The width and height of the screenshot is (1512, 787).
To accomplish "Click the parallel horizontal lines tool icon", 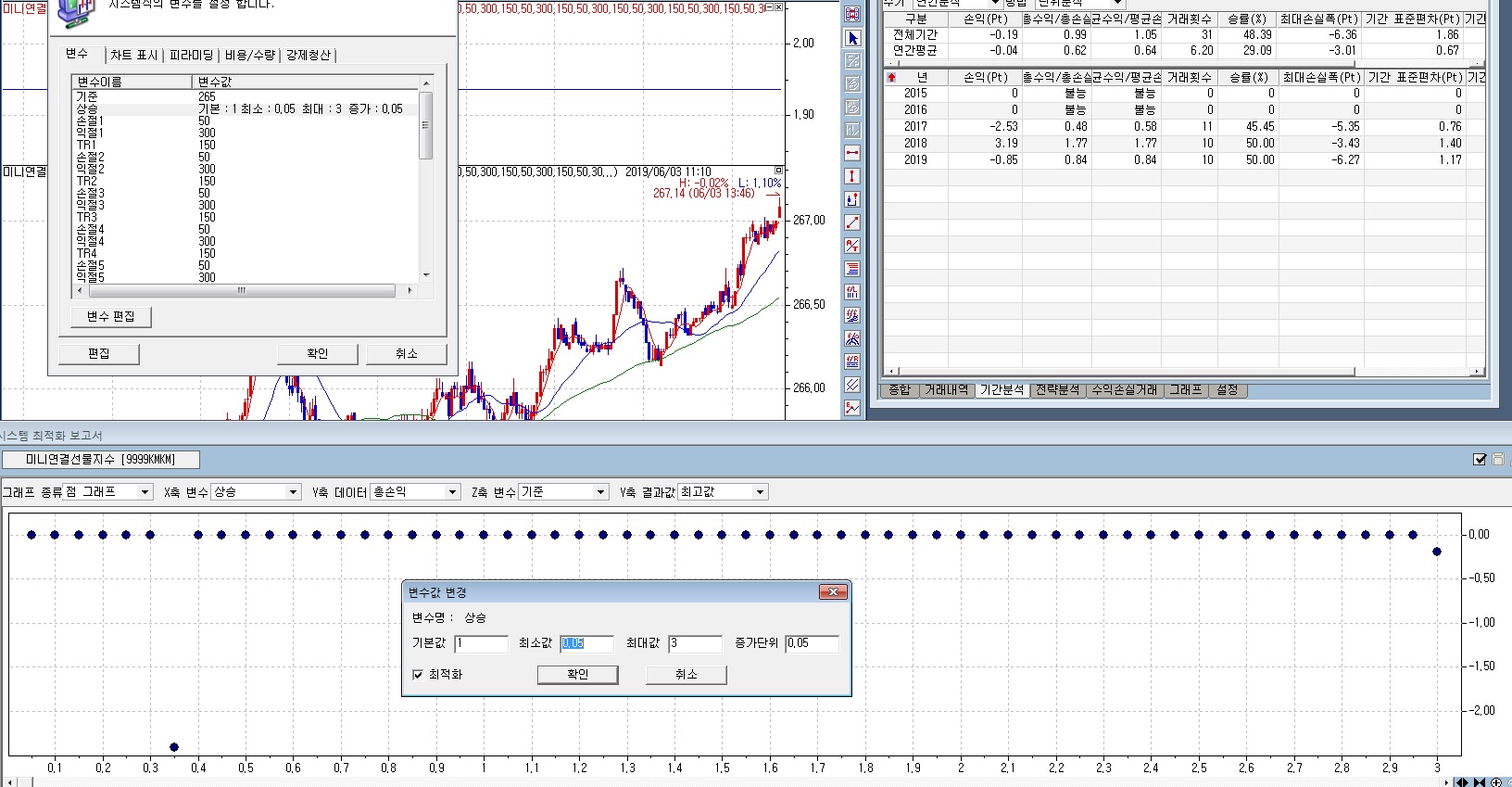I will pyautogui.click(x=852, y=269).
